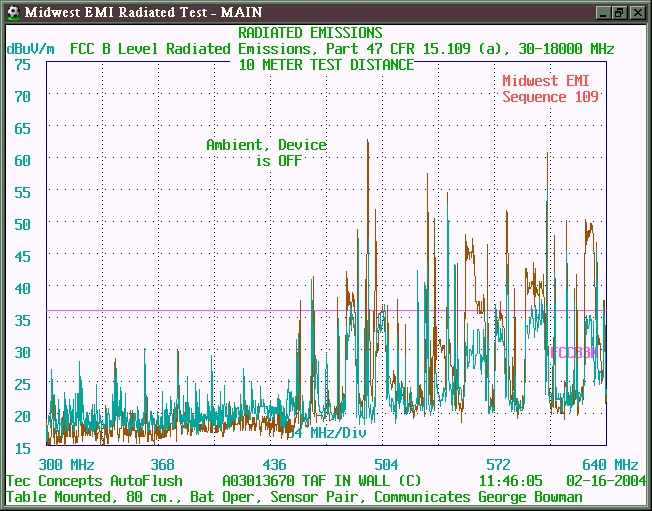Click the FCCB3M limit line label
The width and height of the screenshot is (652, 511).
[x=573, y=352]
